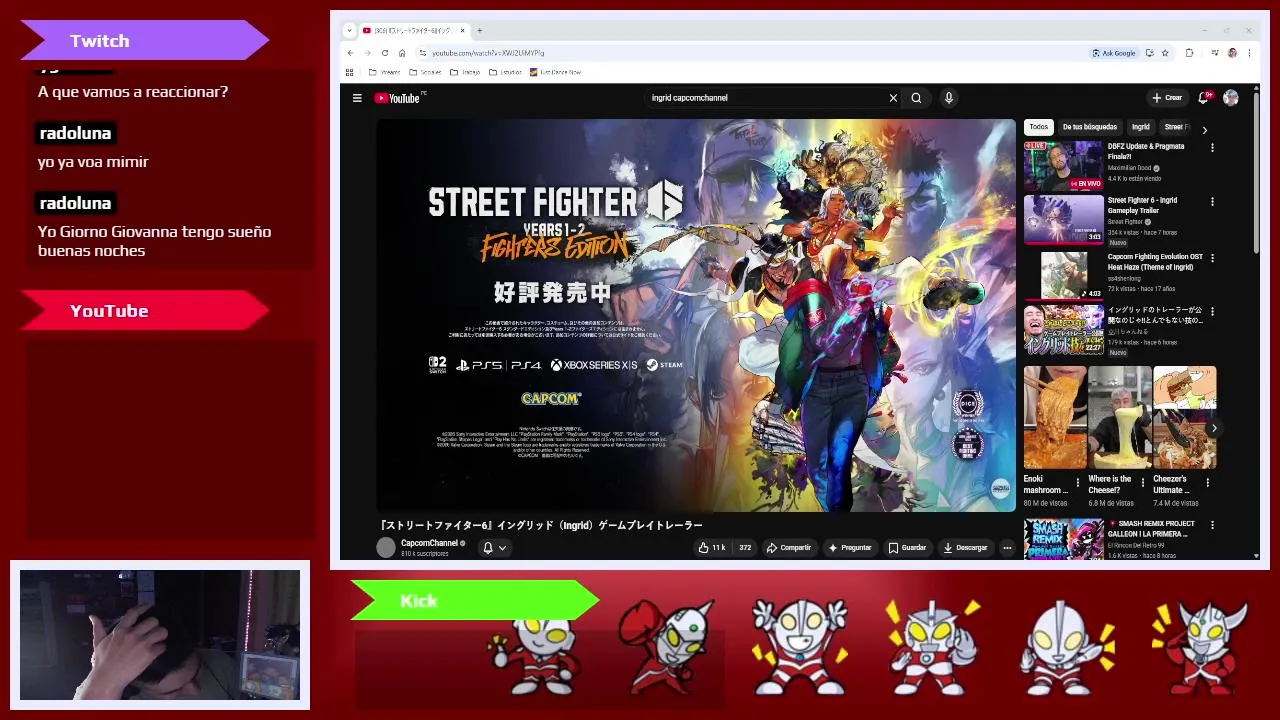
Task: Open options for Ingrid Gameplay Trailer
Action: point(1212,201)
